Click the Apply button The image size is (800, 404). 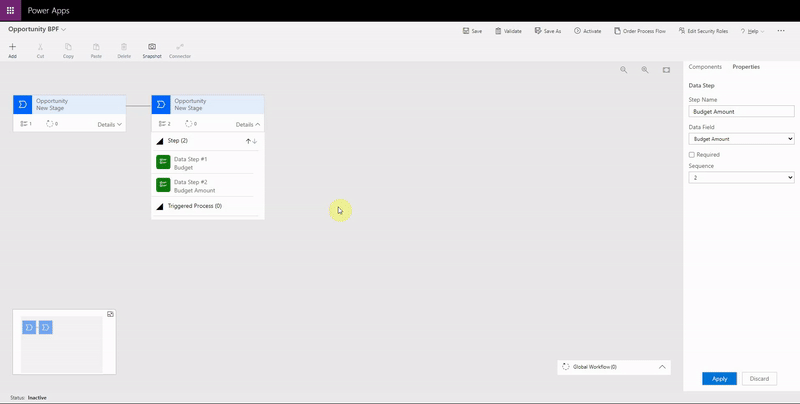click(x=719, y=379)
